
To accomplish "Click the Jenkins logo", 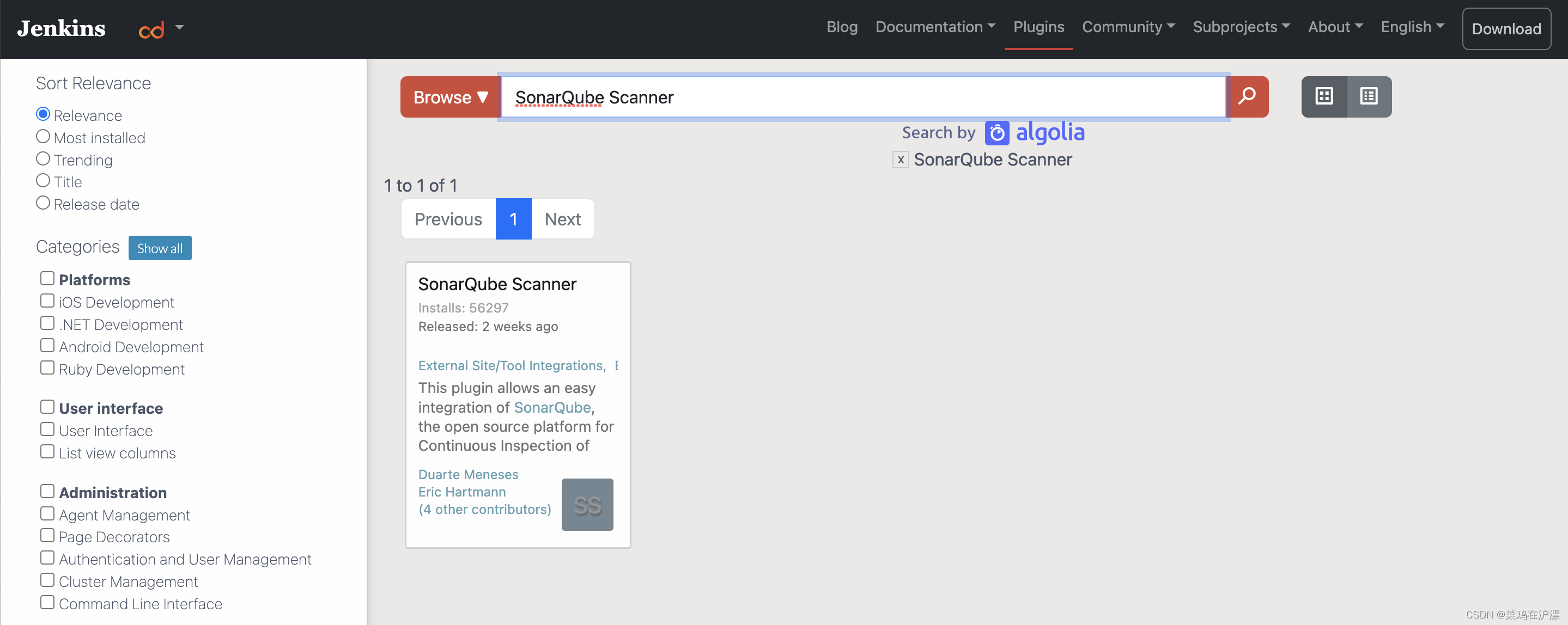I will pyautogui.click(x=62, y=28).
